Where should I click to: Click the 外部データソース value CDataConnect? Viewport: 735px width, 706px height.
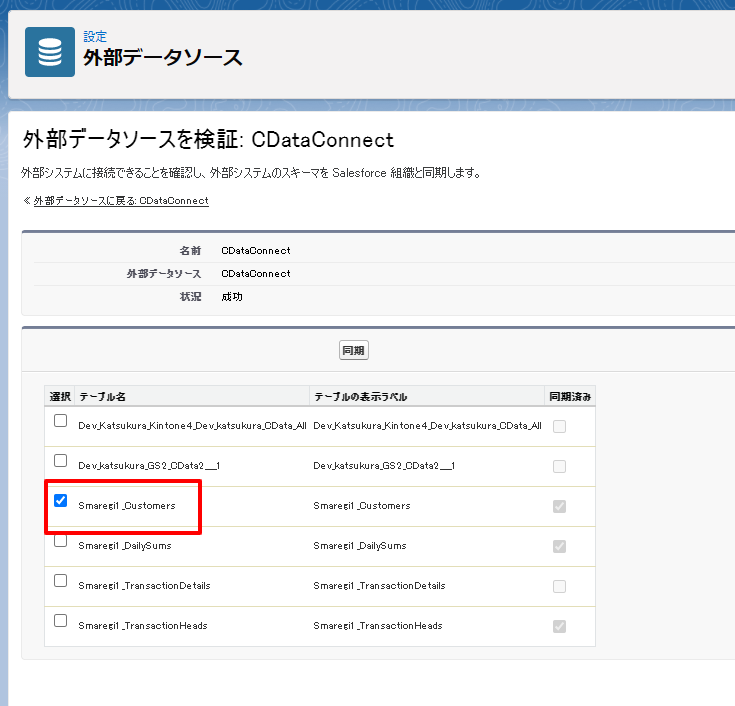pyautogui.click(x=256, y=274)
